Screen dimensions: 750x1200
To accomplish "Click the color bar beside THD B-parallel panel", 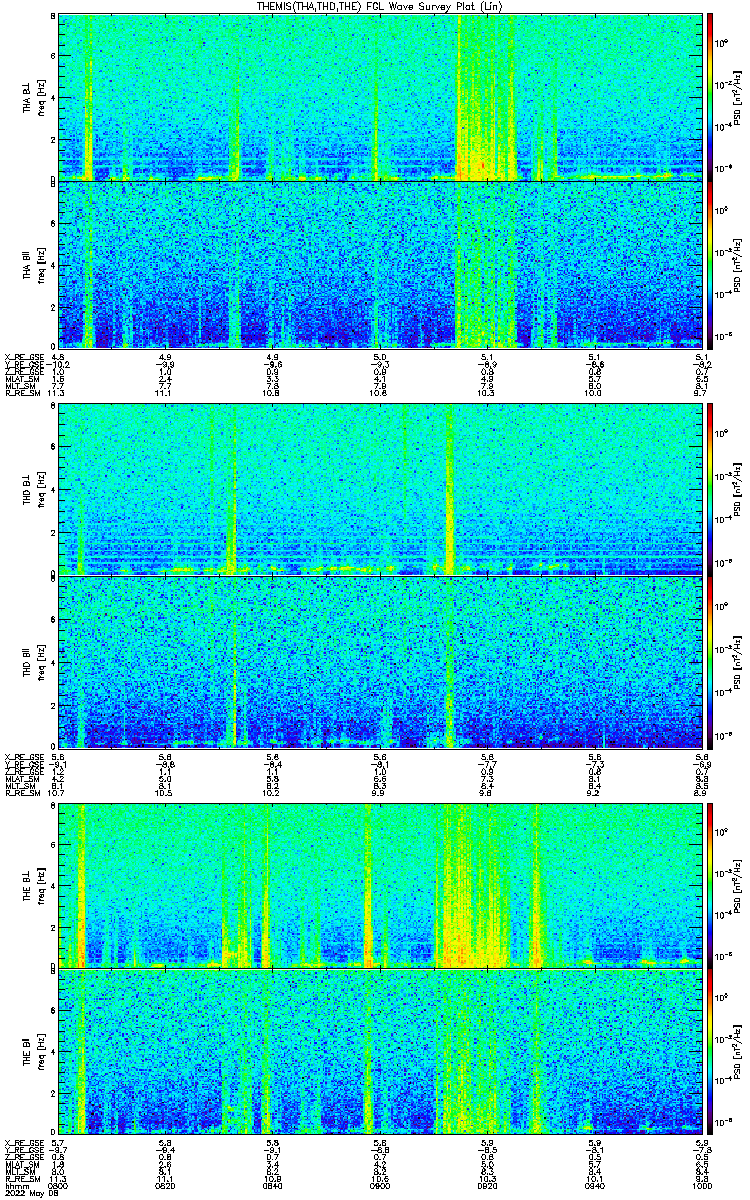I will click(710, 661).
